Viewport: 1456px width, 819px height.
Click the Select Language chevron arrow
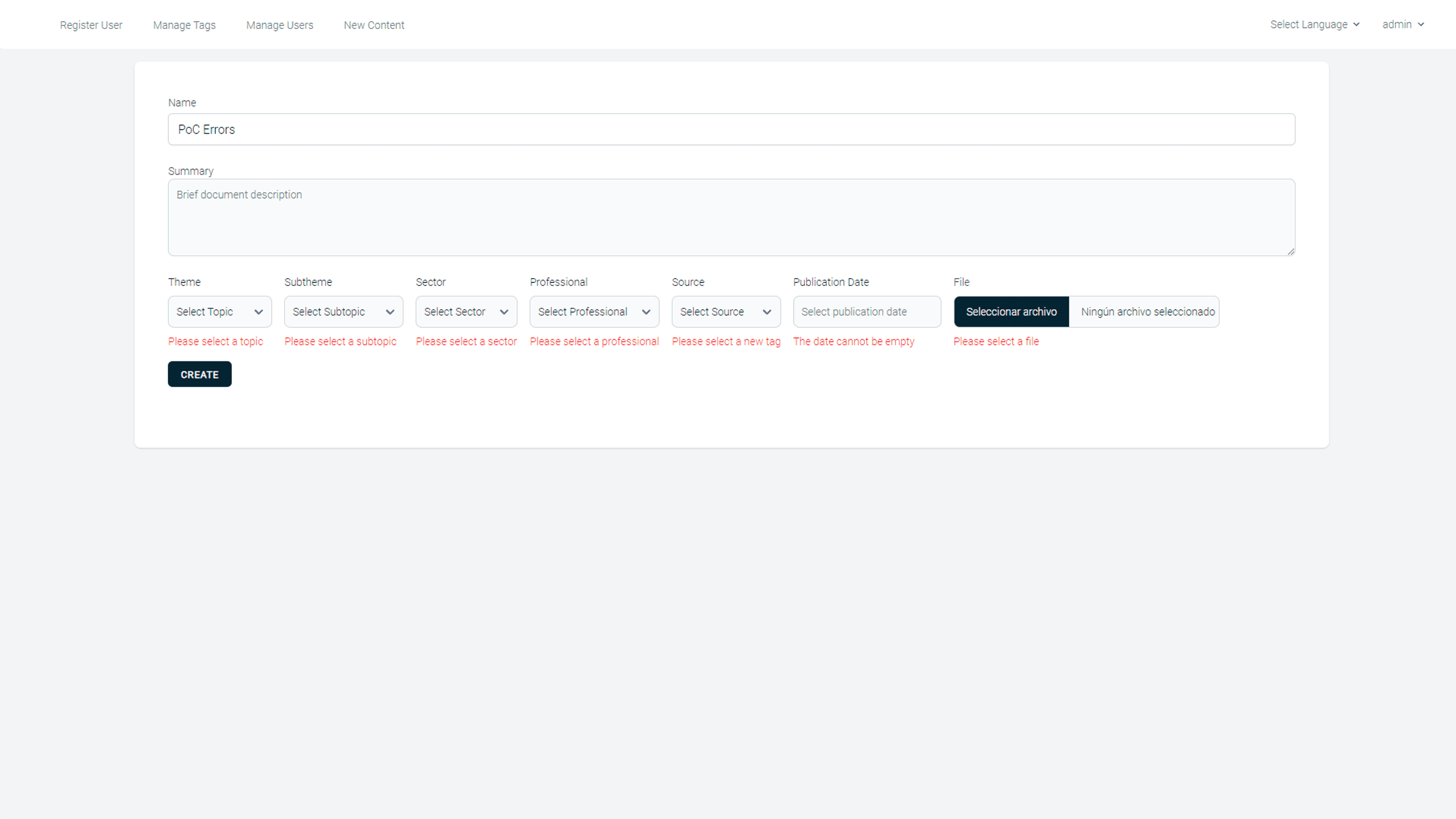[1356, 24]
